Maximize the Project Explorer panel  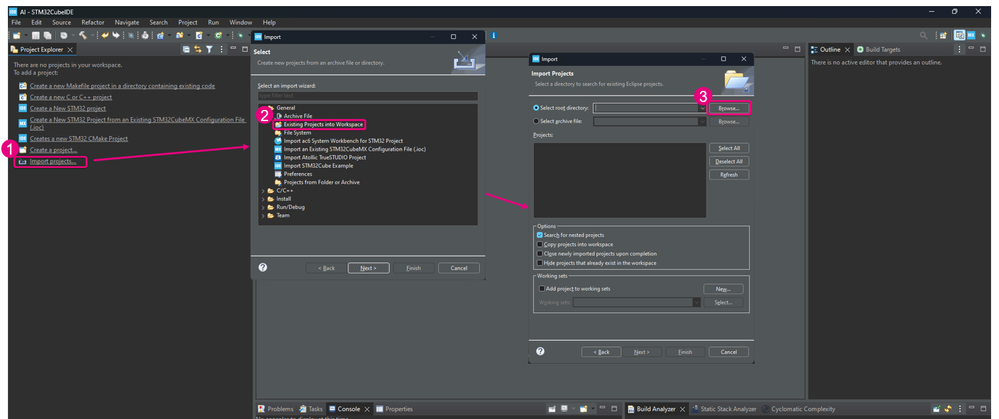click(x=245, y=49)
